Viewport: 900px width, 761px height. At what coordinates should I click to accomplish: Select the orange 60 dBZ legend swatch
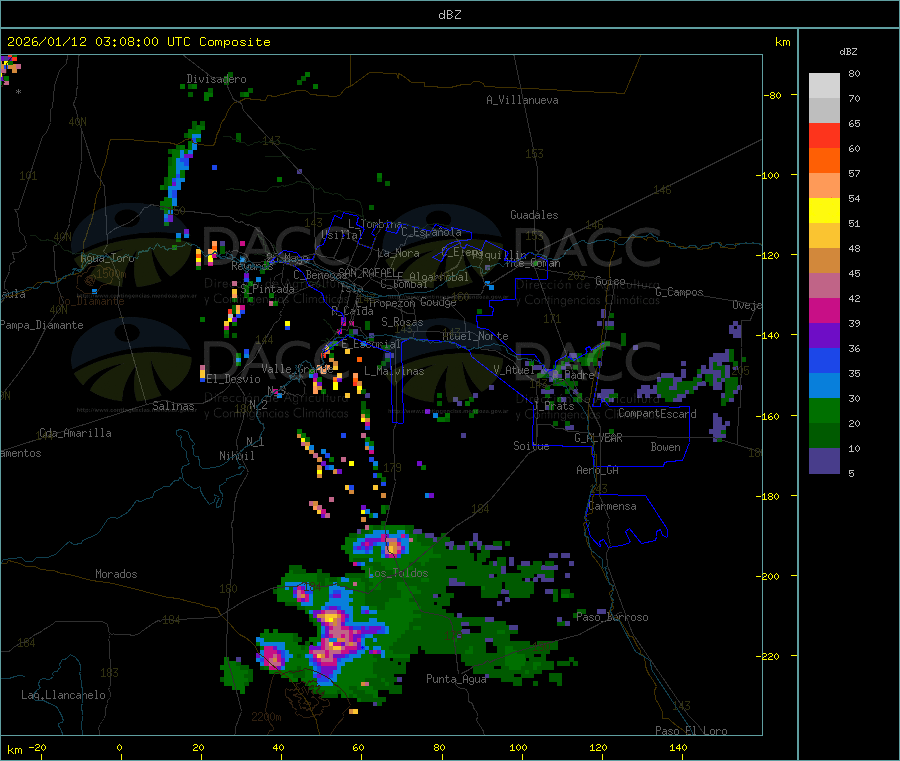(x=824, y=161)
